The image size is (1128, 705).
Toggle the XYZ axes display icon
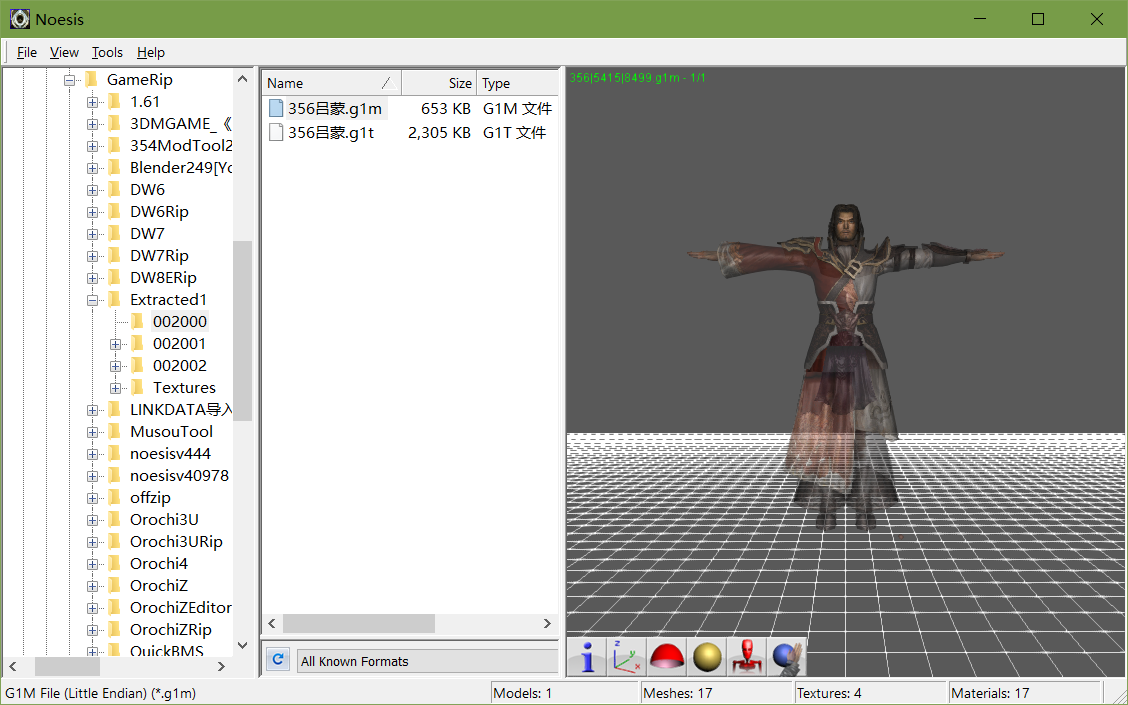tap(627, 656)
